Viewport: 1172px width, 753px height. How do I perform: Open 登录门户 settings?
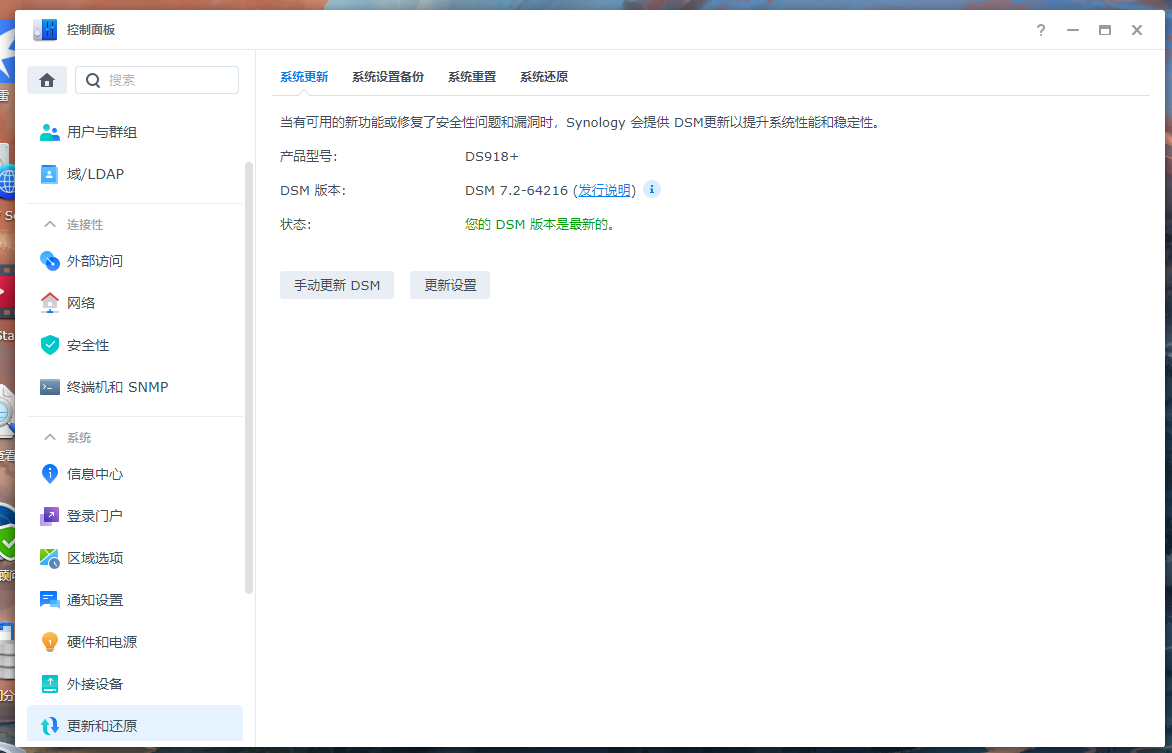tap(135, 515)
